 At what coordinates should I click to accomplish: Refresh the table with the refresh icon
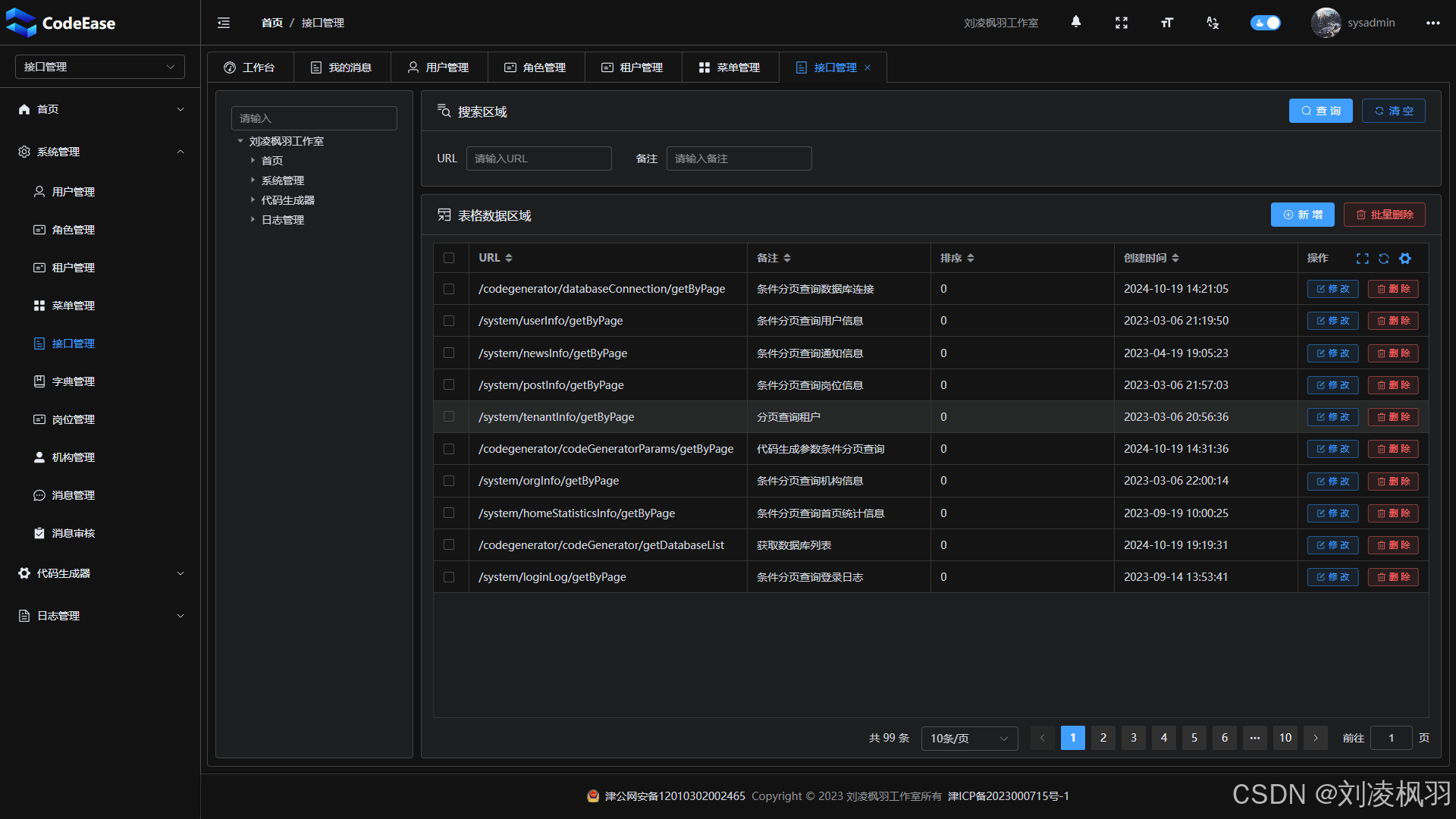click(1384, 258)
